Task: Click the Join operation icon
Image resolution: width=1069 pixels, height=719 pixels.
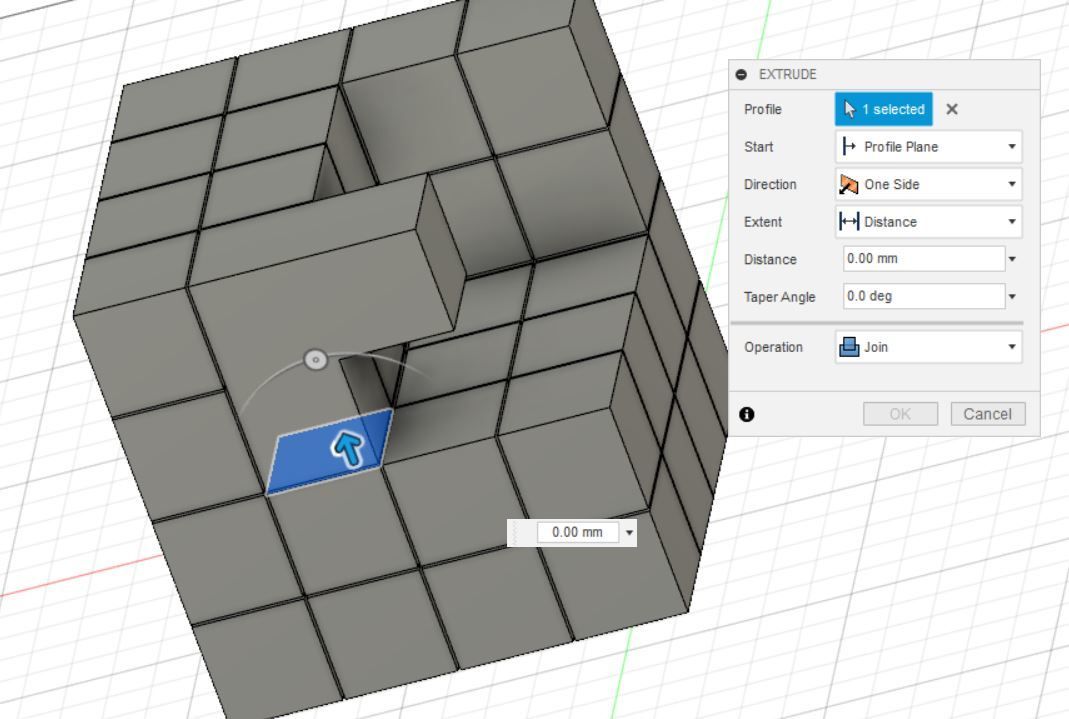Action: [851, 347]
